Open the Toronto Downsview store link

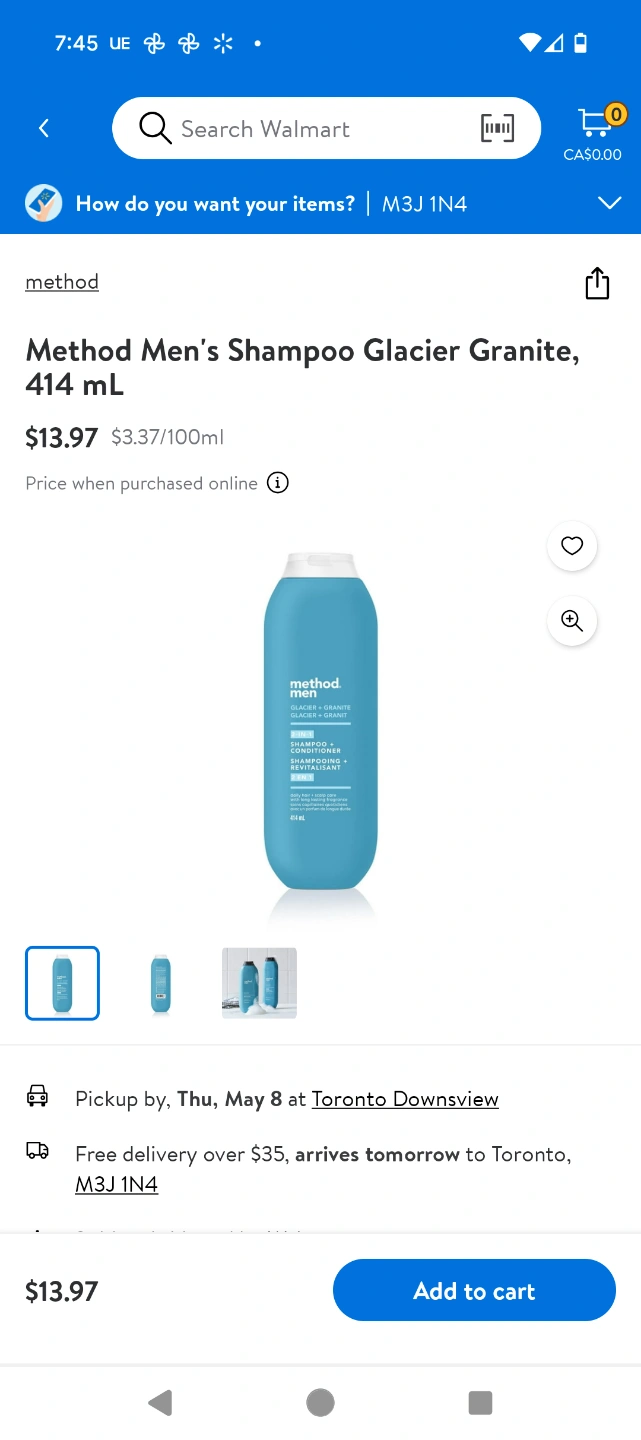point(405,1099)
